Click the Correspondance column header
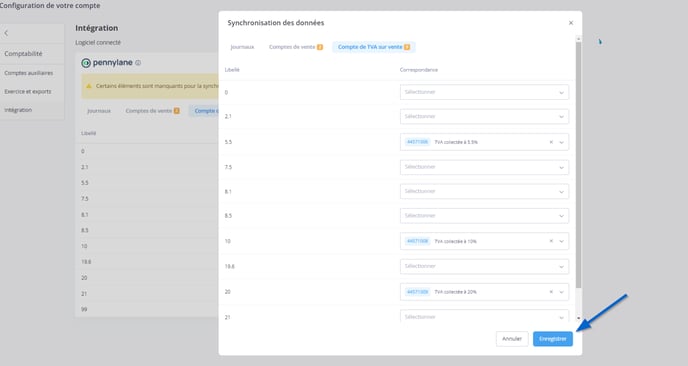The height and width of the screenshot is (366, 688). (419, 70)
